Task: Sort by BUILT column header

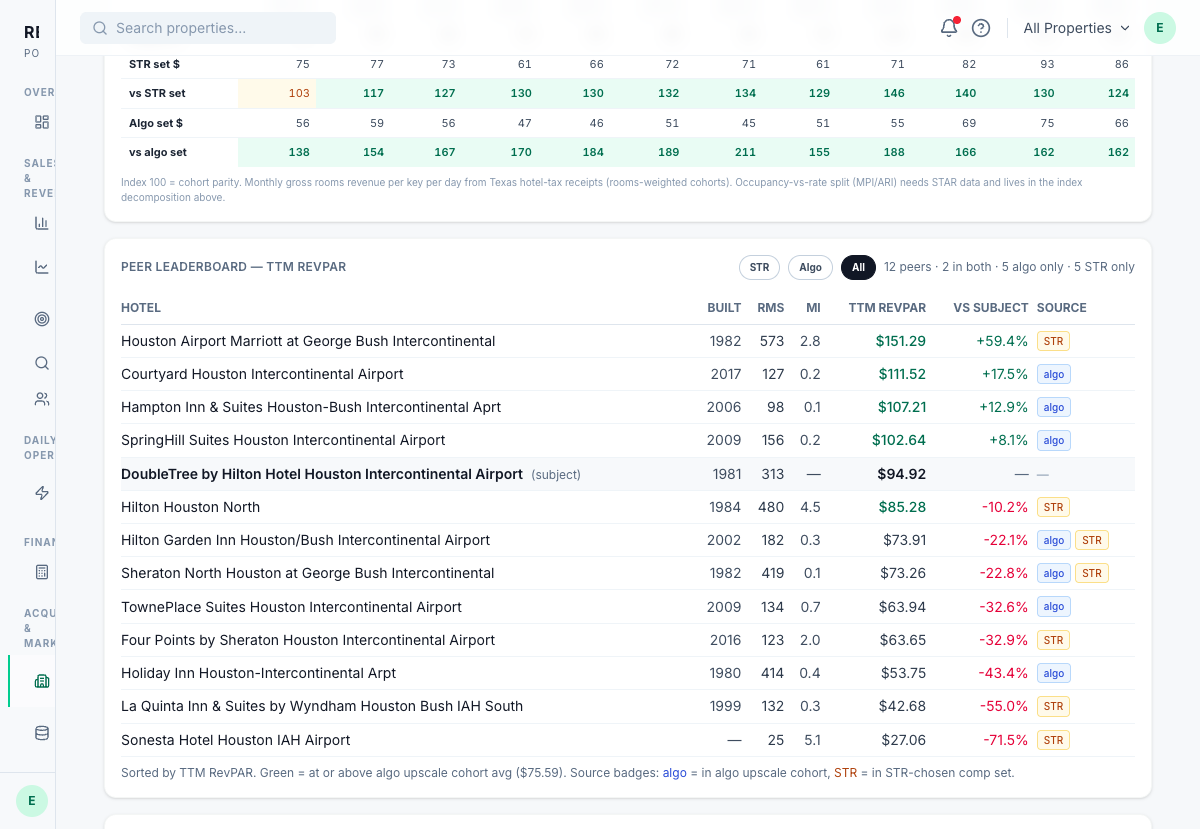Action: (724, 308)
